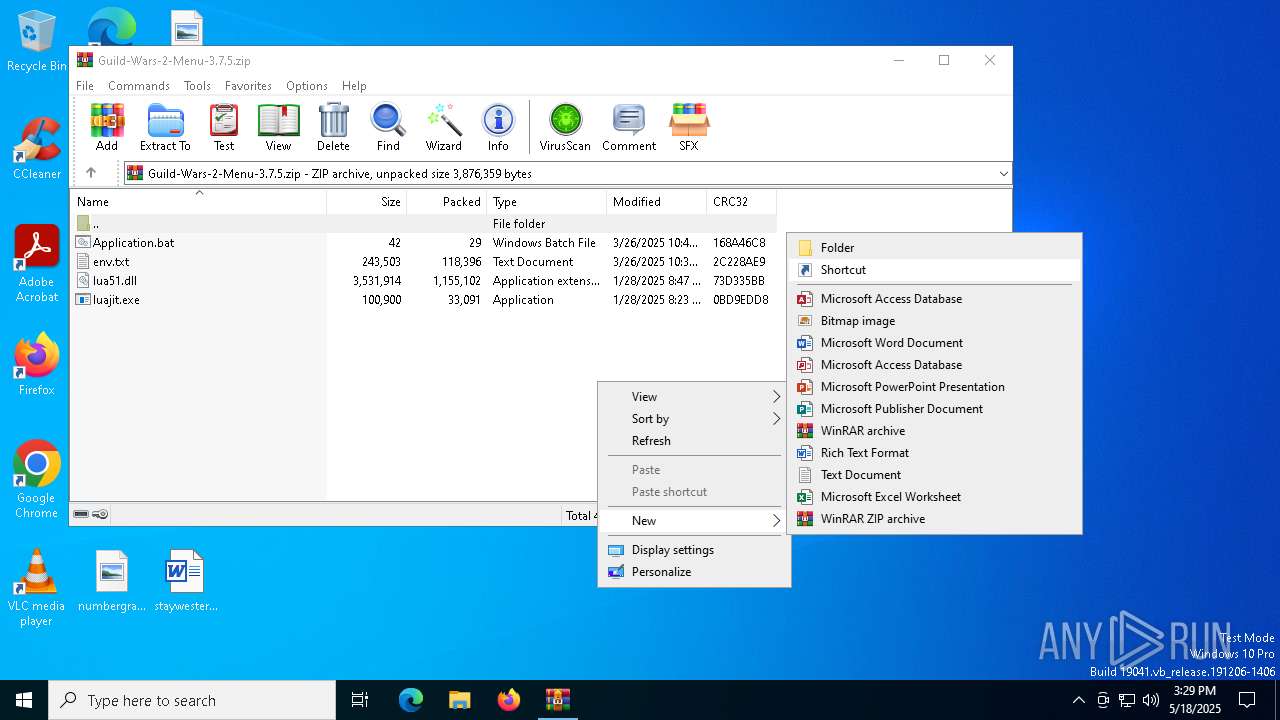The image size is (1280, 720).
Task: Open File Explorer from the taskbar
Action: (x=460, y=700)
